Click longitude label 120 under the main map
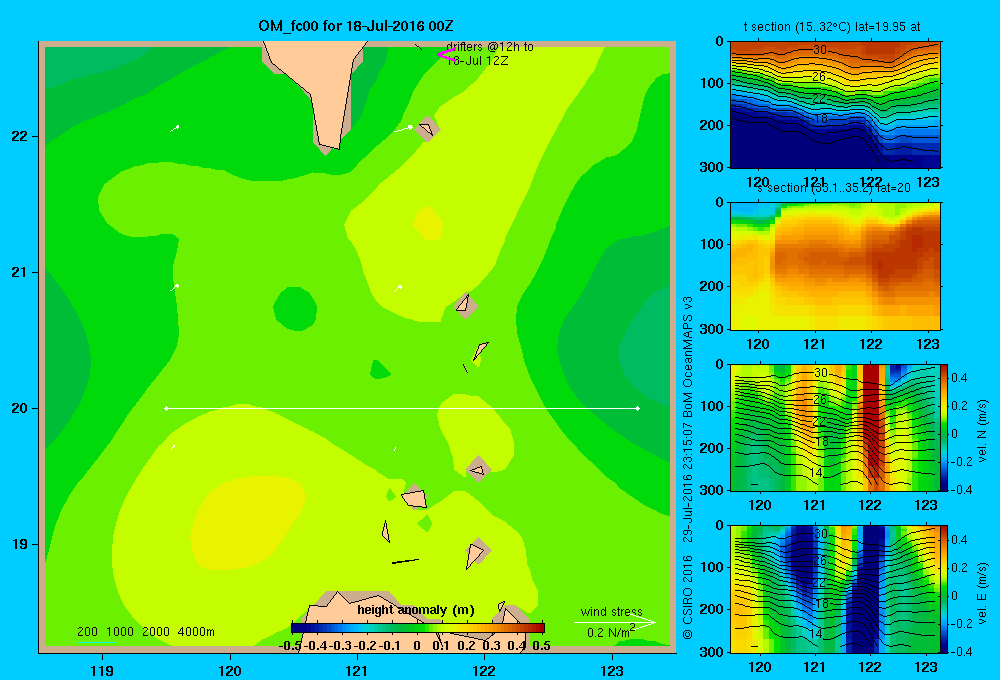Image resolution: width=1000 pixels, height=680 pixels. pos(230,671)
